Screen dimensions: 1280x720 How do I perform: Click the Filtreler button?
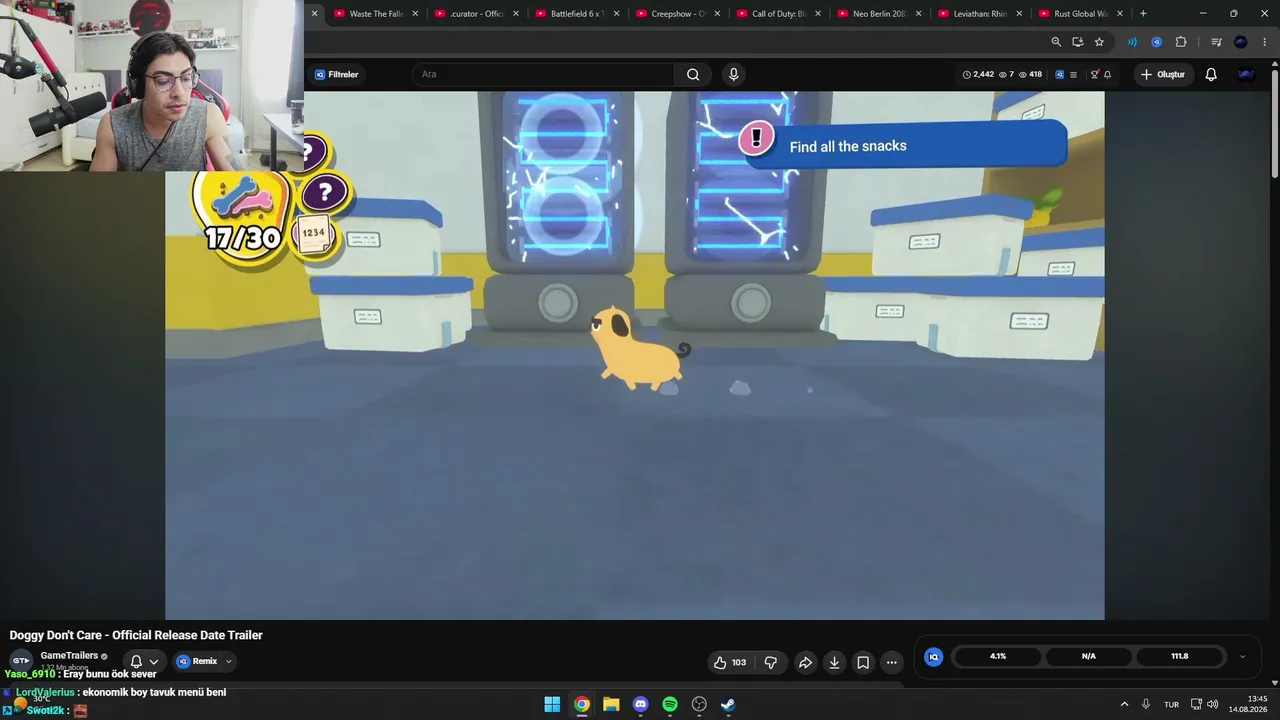[x=336, y=74]
